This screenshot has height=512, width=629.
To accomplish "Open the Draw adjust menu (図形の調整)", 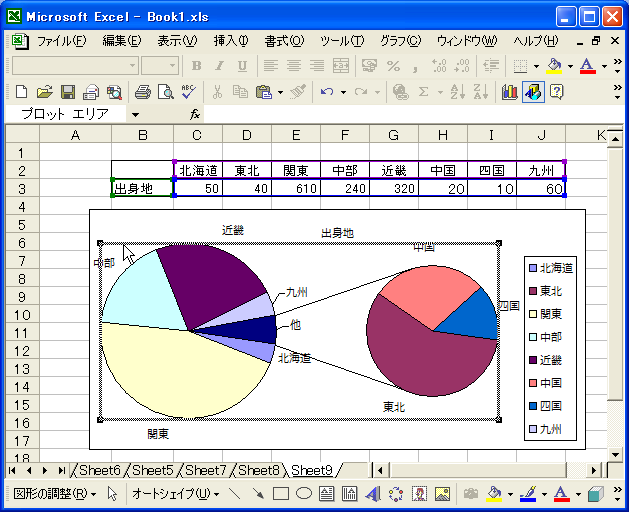I will (x=55, y=494).
